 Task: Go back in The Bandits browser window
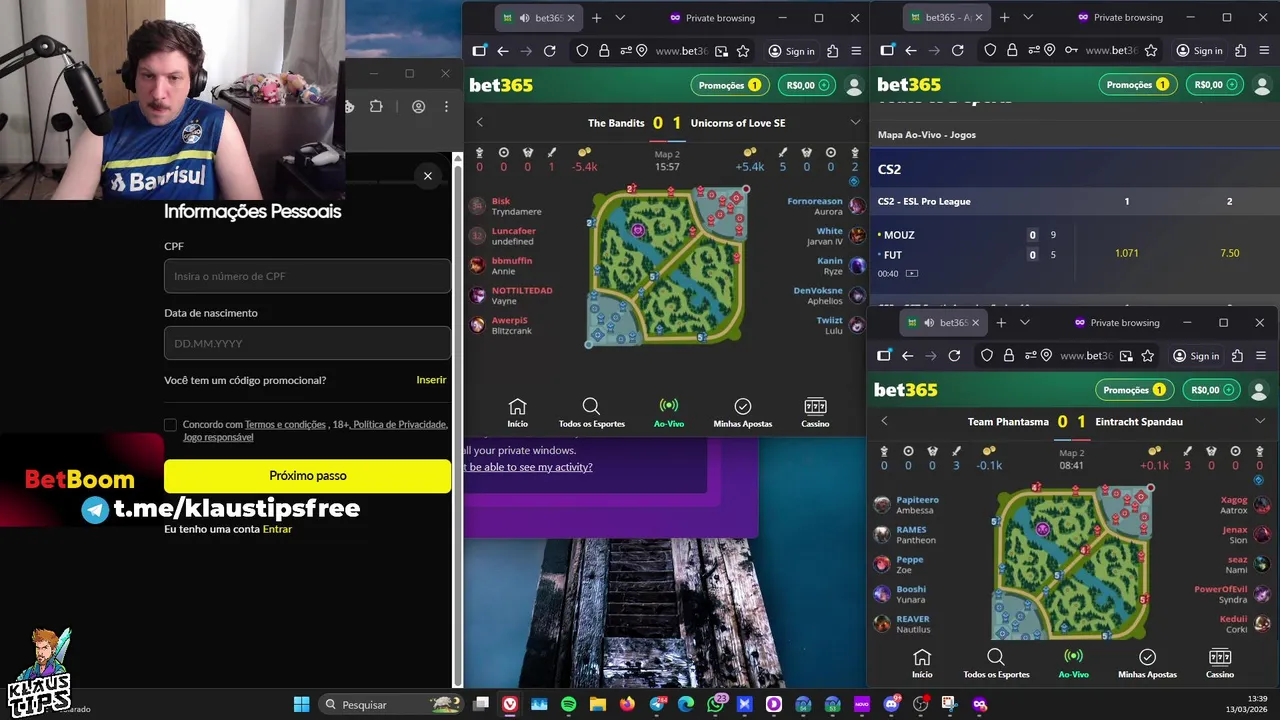coord(503,51)
